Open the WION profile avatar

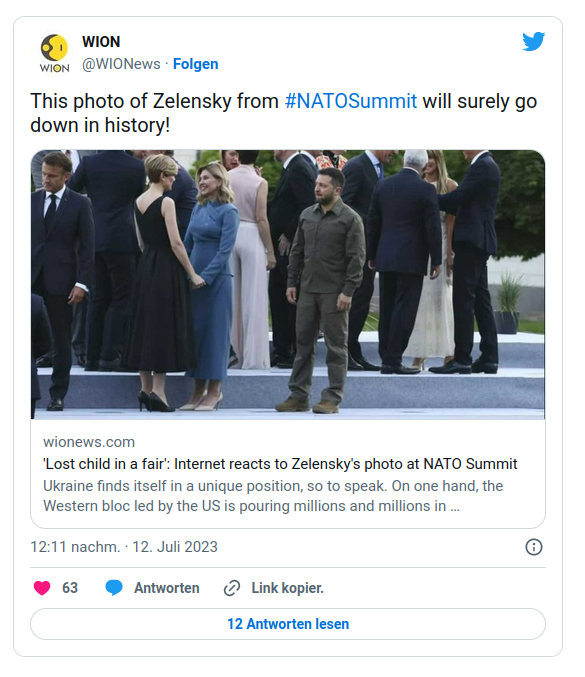54,53
